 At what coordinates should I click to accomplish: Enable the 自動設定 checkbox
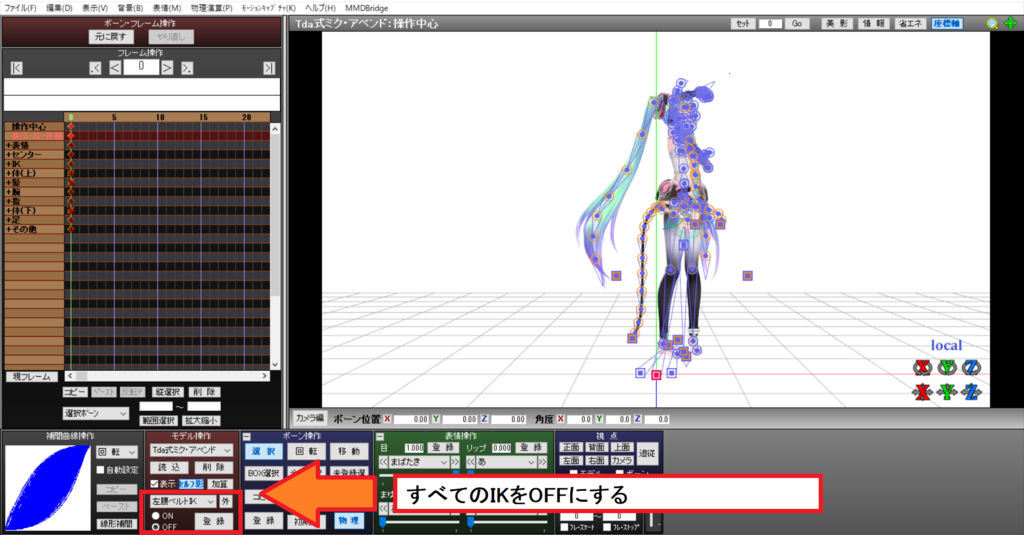[x=101, y=470]
